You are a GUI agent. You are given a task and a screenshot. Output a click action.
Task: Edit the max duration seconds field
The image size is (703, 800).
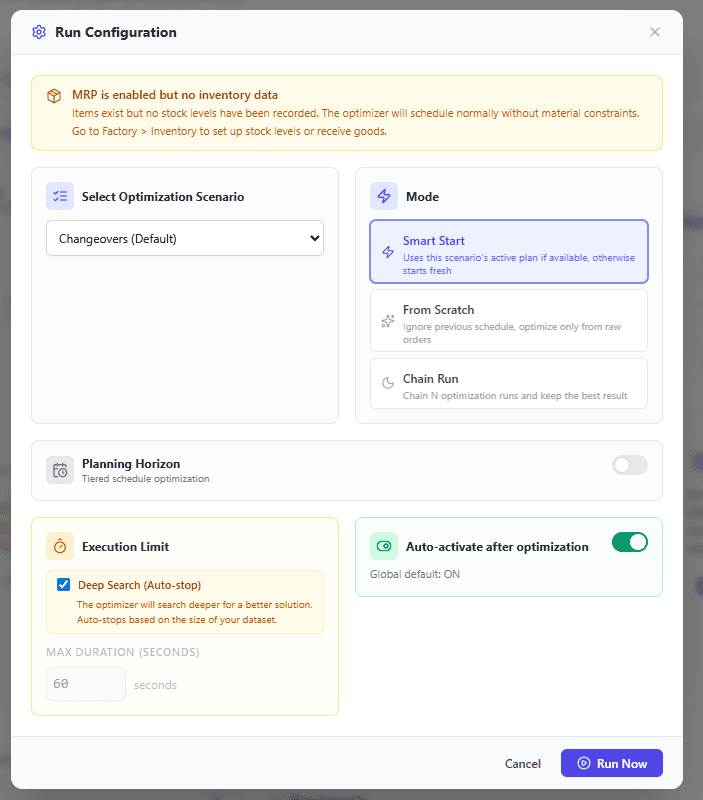pos(85,684)
